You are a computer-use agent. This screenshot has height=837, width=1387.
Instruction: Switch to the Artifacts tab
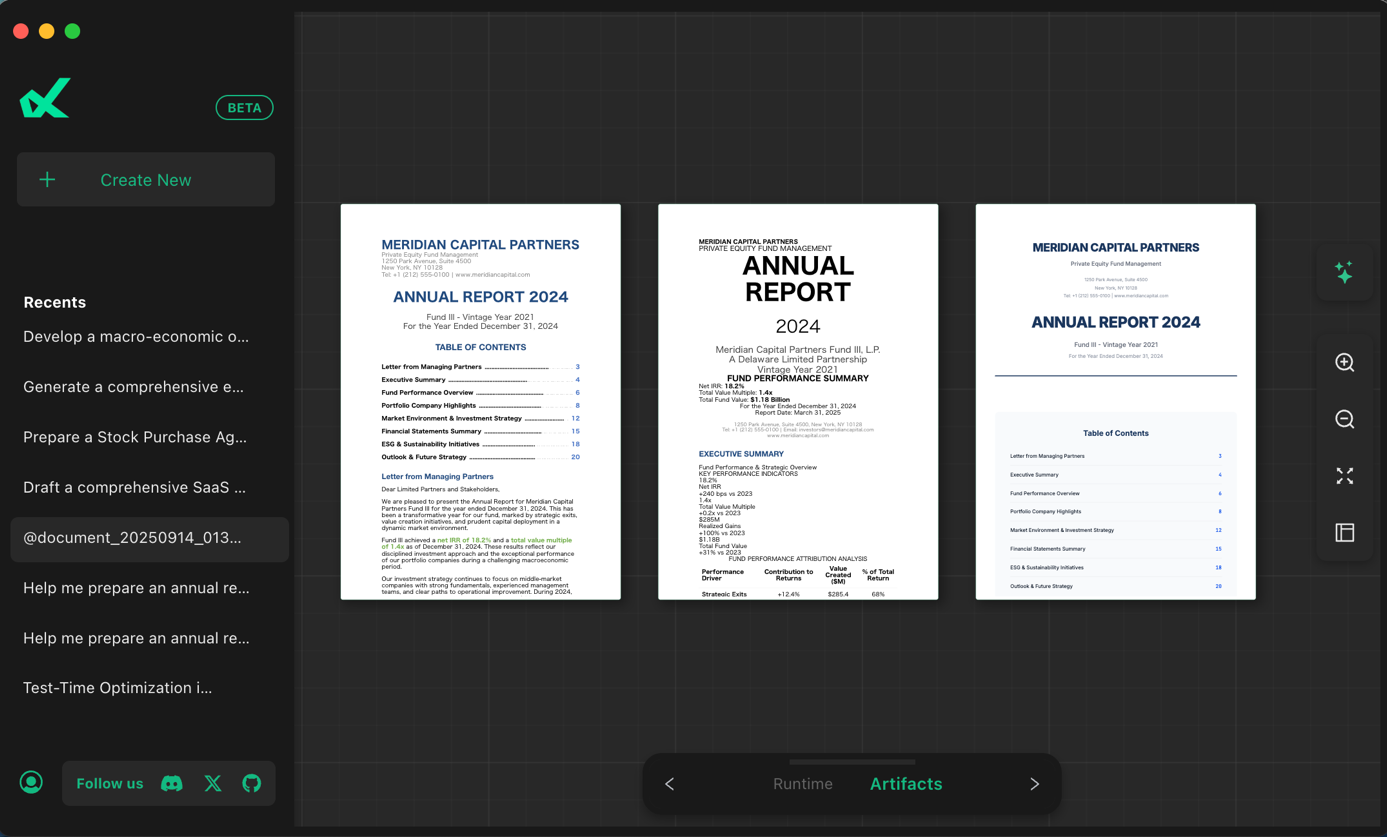(x=905, y=784)
